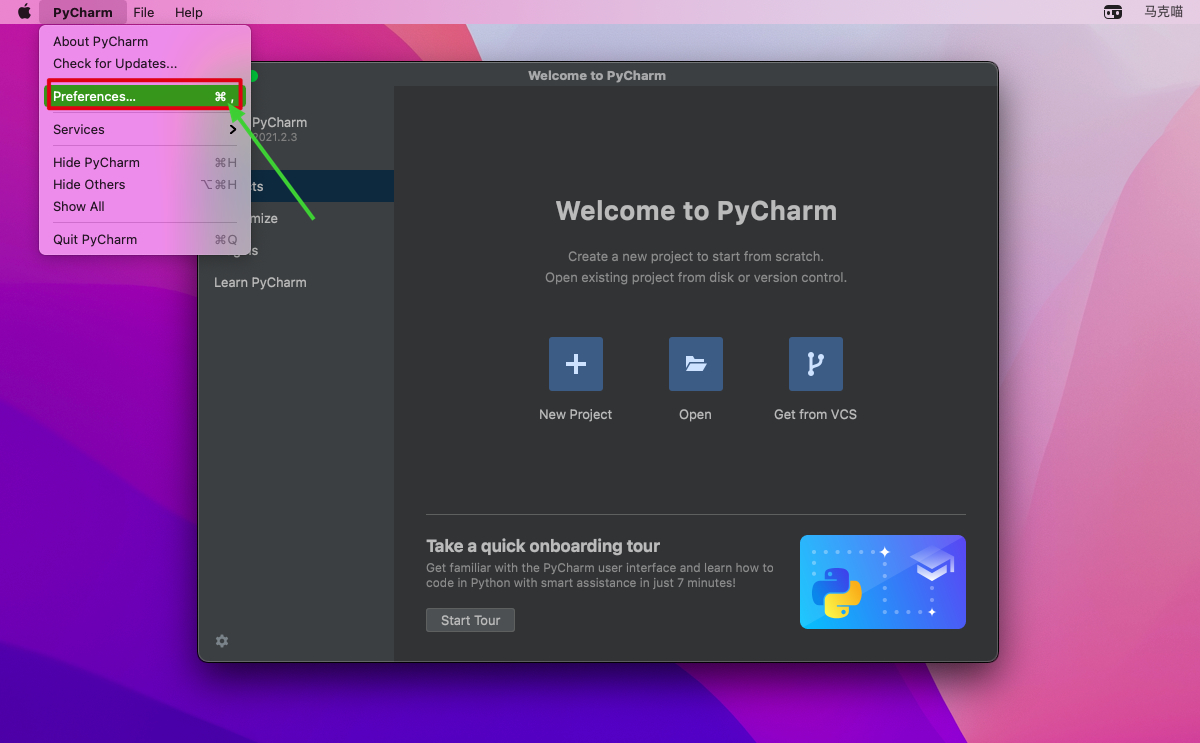Click the Get from VCS branch icon
This screenshot has width=1200, height=743.
816,364
